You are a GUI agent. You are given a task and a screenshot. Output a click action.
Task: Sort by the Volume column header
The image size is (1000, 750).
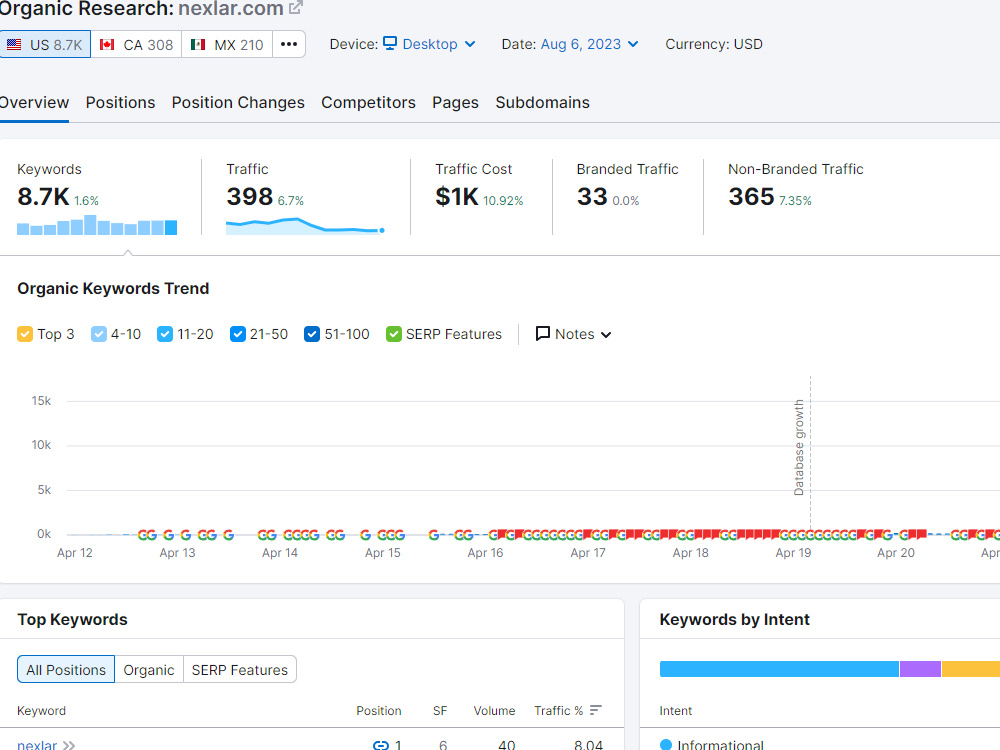(494, 710)
